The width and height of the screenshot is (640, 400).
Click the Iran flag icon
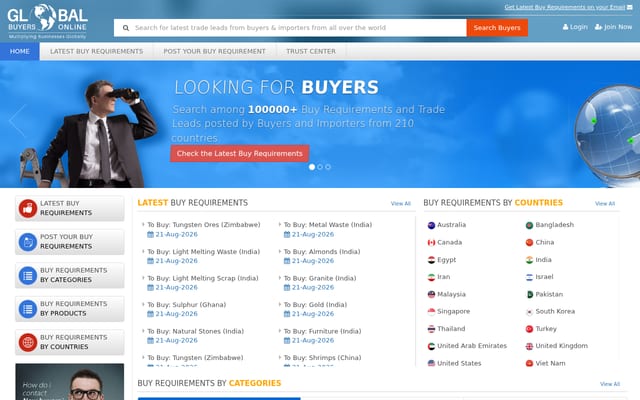point(431,277)
